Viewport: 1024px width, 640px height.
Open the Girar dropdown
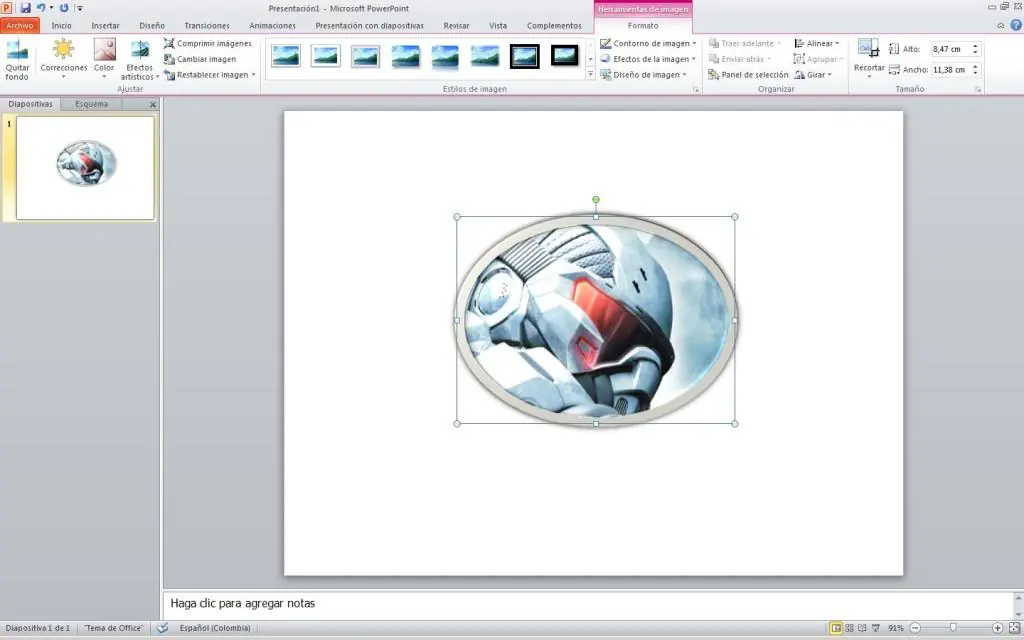[x=812, y=74]
